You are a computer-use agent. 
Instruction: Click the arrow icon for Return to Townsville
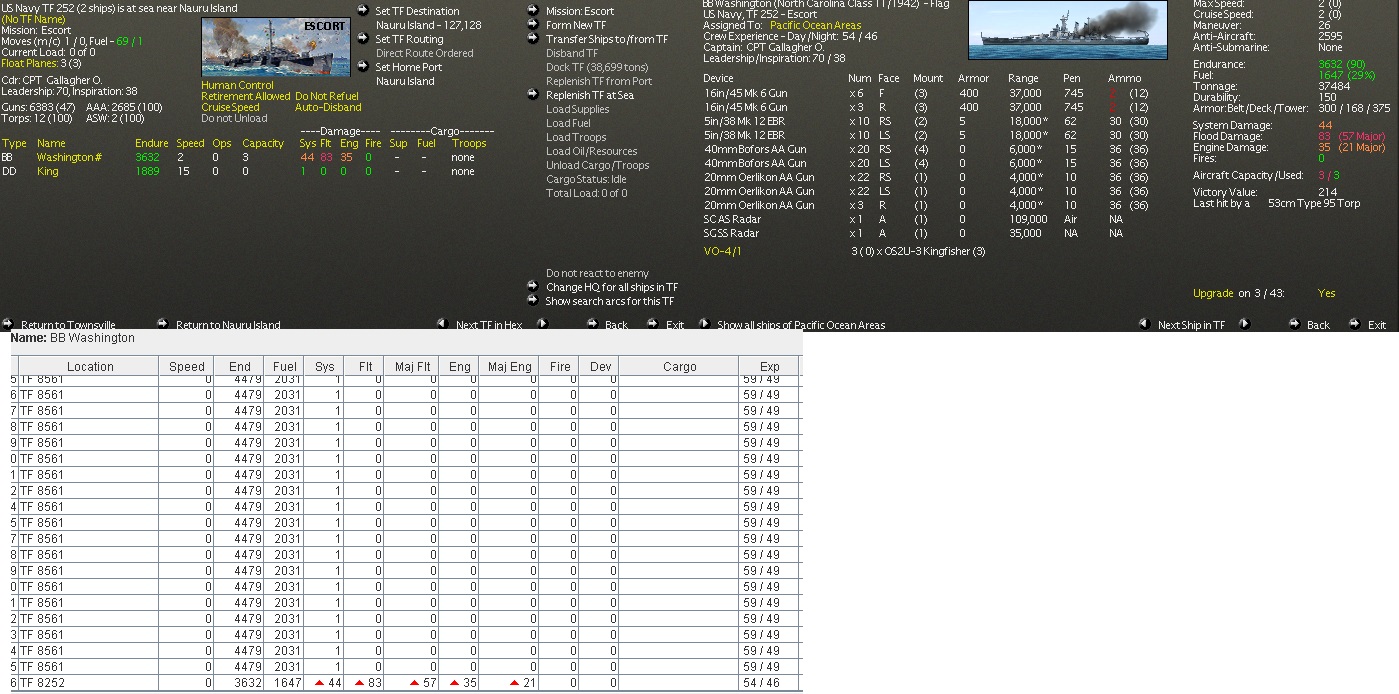pos(8,324)
